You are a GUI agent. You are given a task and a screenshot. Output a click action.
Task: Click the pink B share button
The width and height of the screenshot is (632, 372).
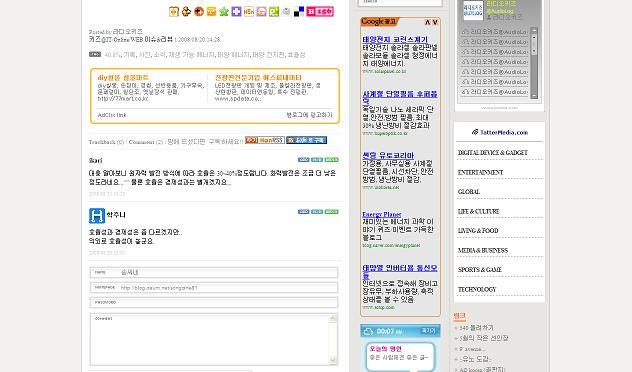click(x=320, y=11)
